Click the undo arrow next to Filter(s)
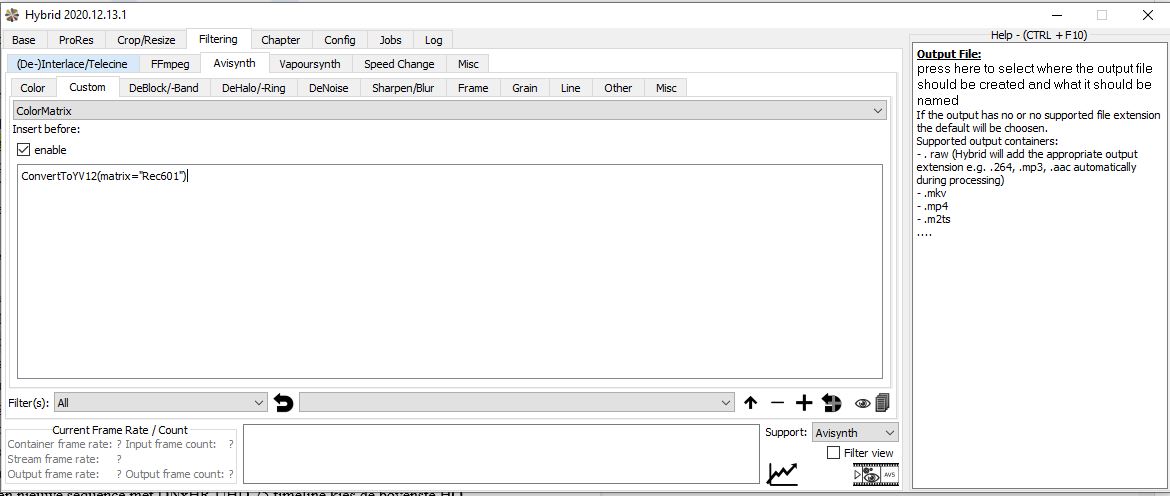Viewport: 1170px width, 496px height. tap(283, 403)
